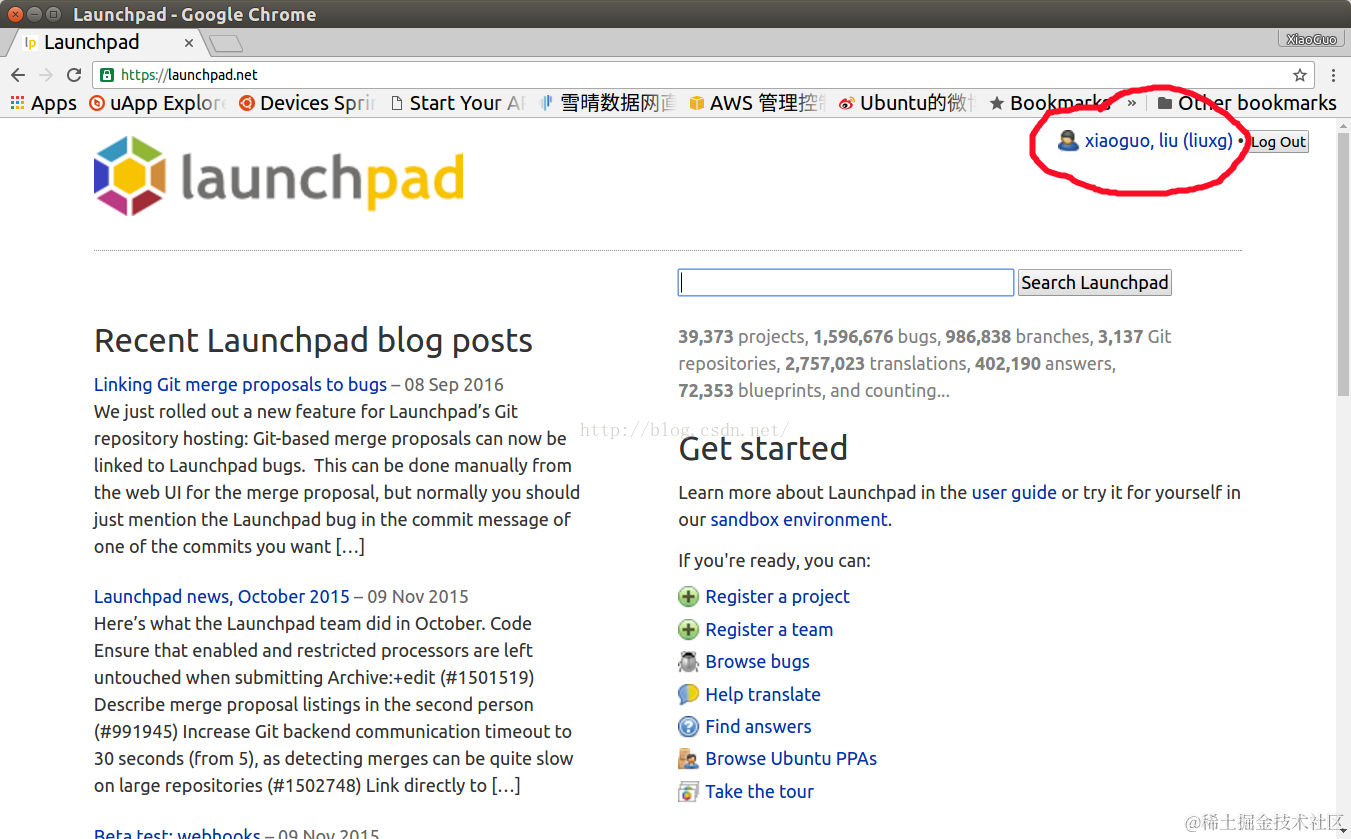
Task: Click the Browse Ubuntu PPAs link
Action: 791,759
